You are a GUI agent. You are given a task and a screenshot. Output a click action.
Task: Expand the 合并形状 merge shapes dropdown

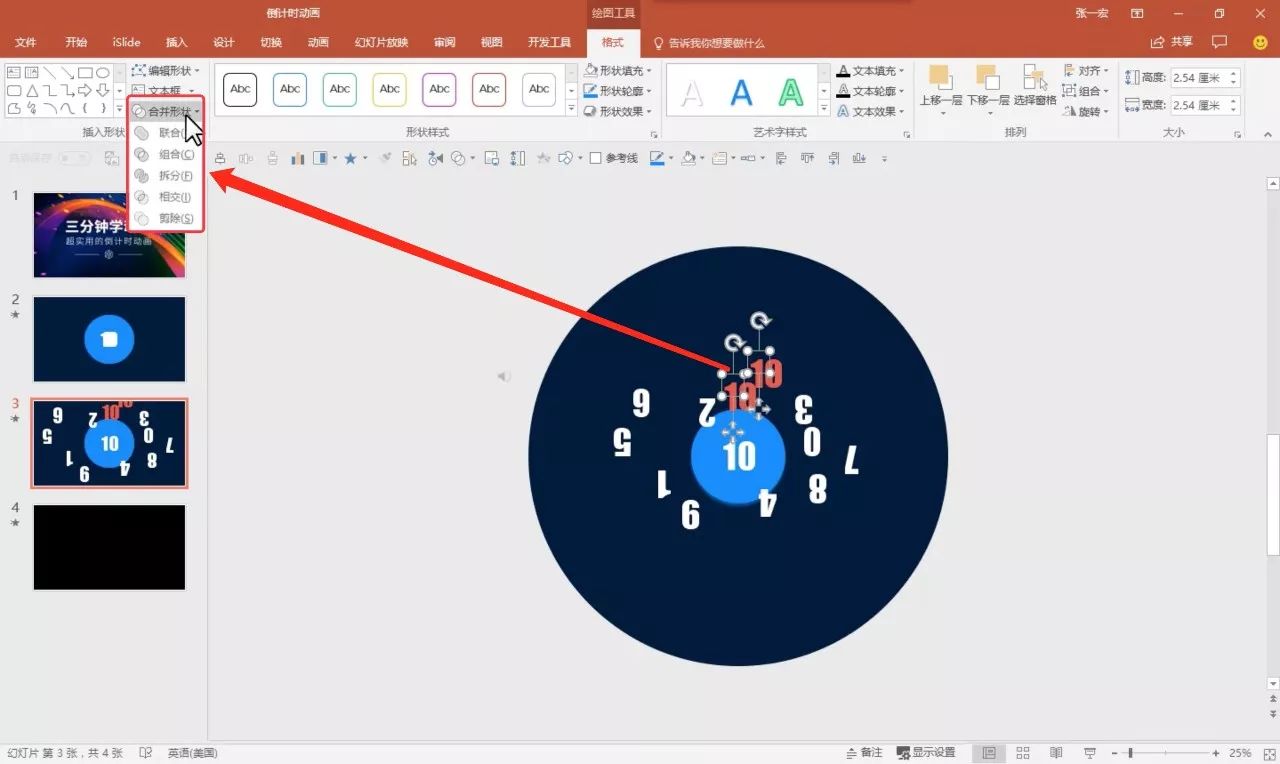point(166,111)
